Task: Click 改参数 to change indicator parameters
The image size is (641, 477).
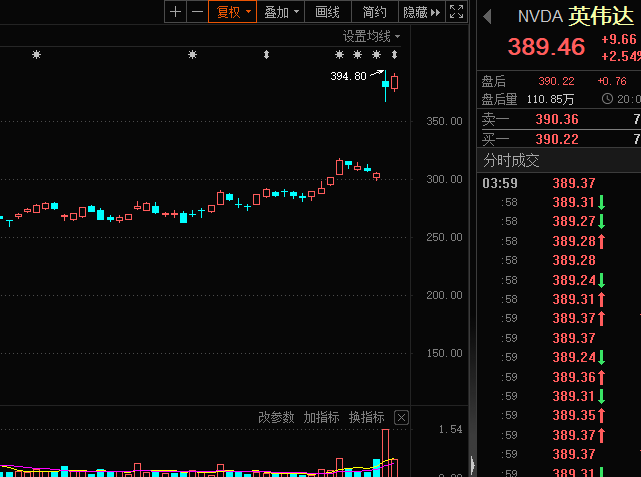Action: tap(276, 417)
